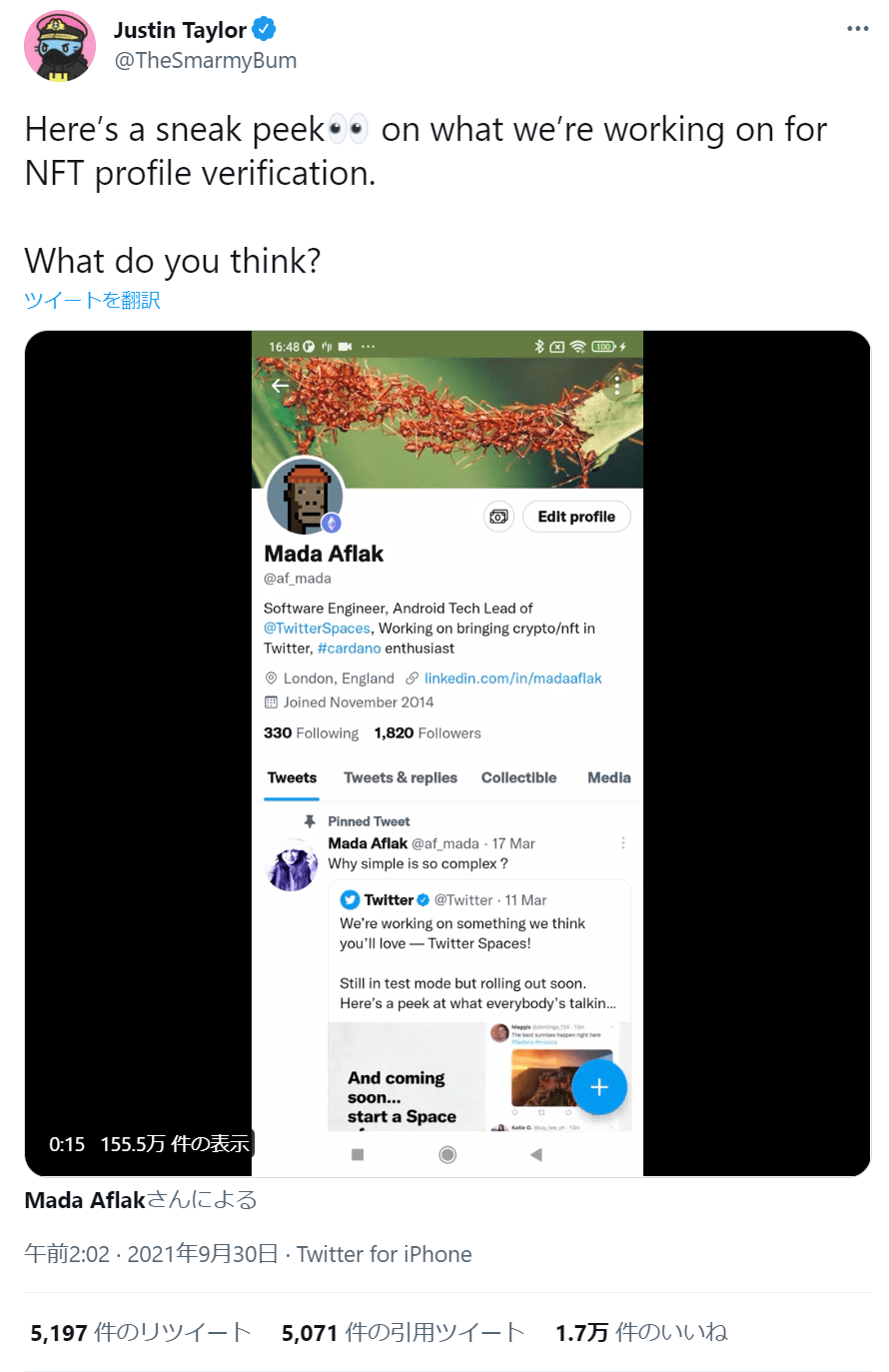Click the ツイートを翻訳 translate link
The image size is (889, 1372).
coord(92,301)
